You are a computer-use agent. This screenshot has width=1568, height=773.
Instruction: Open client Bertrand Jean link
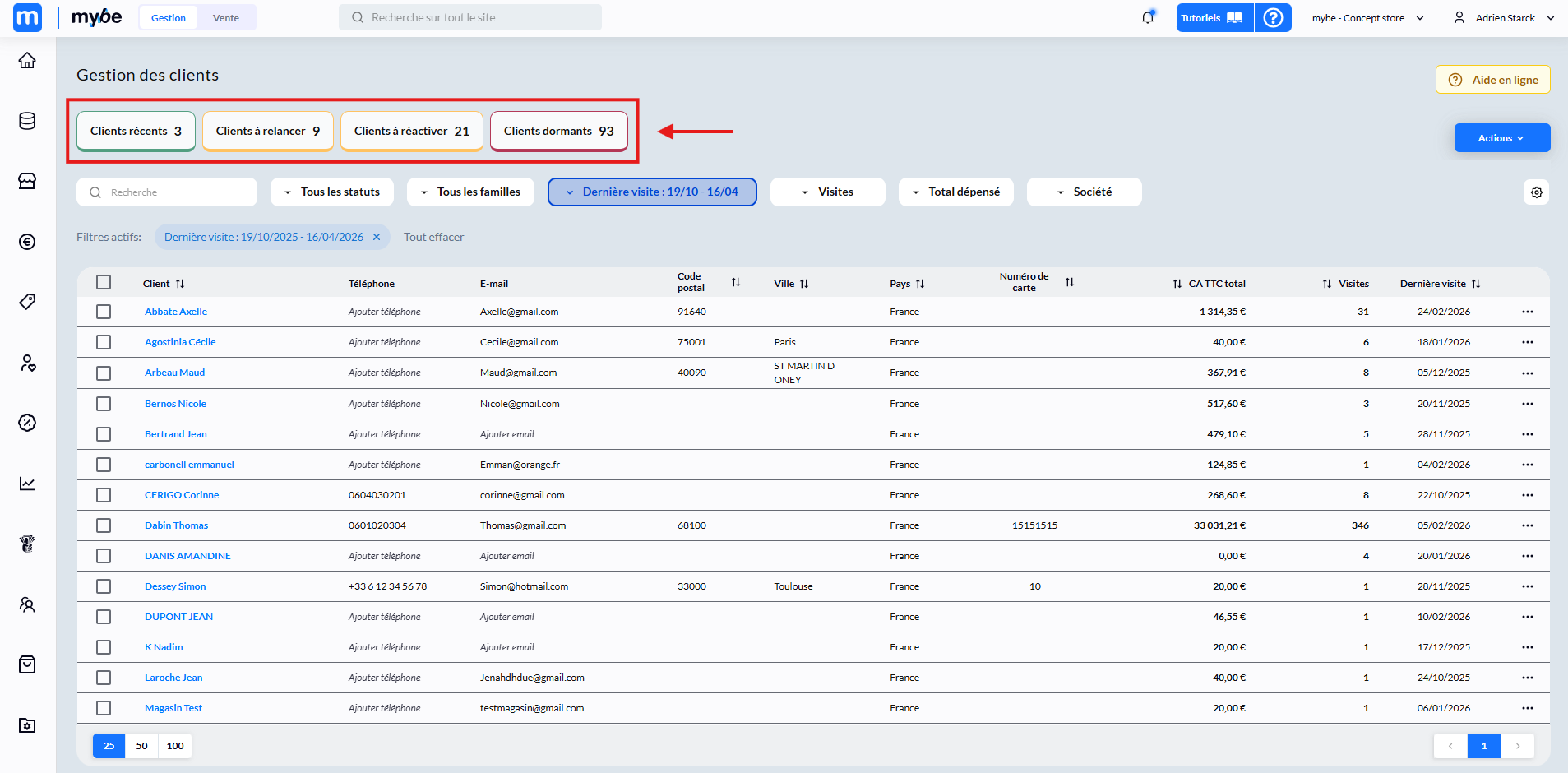176,434
